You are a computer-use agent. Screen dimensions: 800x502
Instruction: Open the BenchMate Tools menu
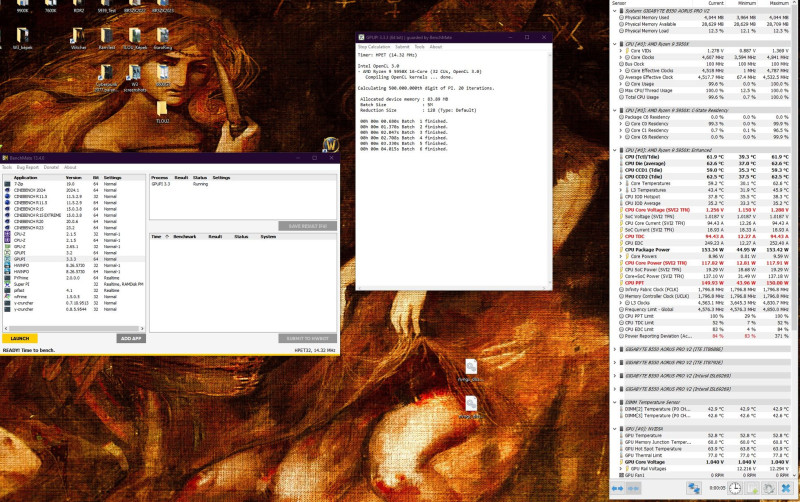tap(7, 167)
